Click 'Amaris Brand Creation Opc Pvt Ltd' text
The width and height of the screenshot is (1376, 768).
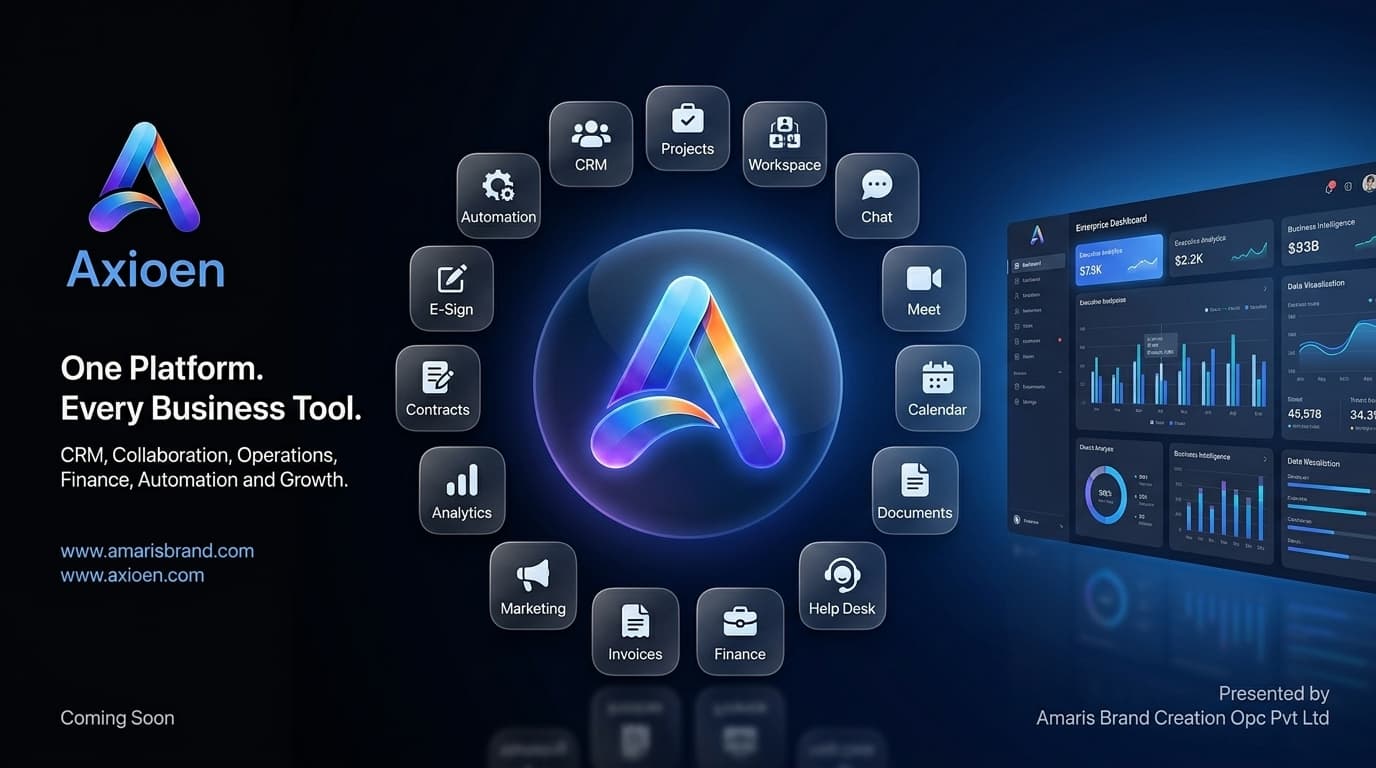1183,718
